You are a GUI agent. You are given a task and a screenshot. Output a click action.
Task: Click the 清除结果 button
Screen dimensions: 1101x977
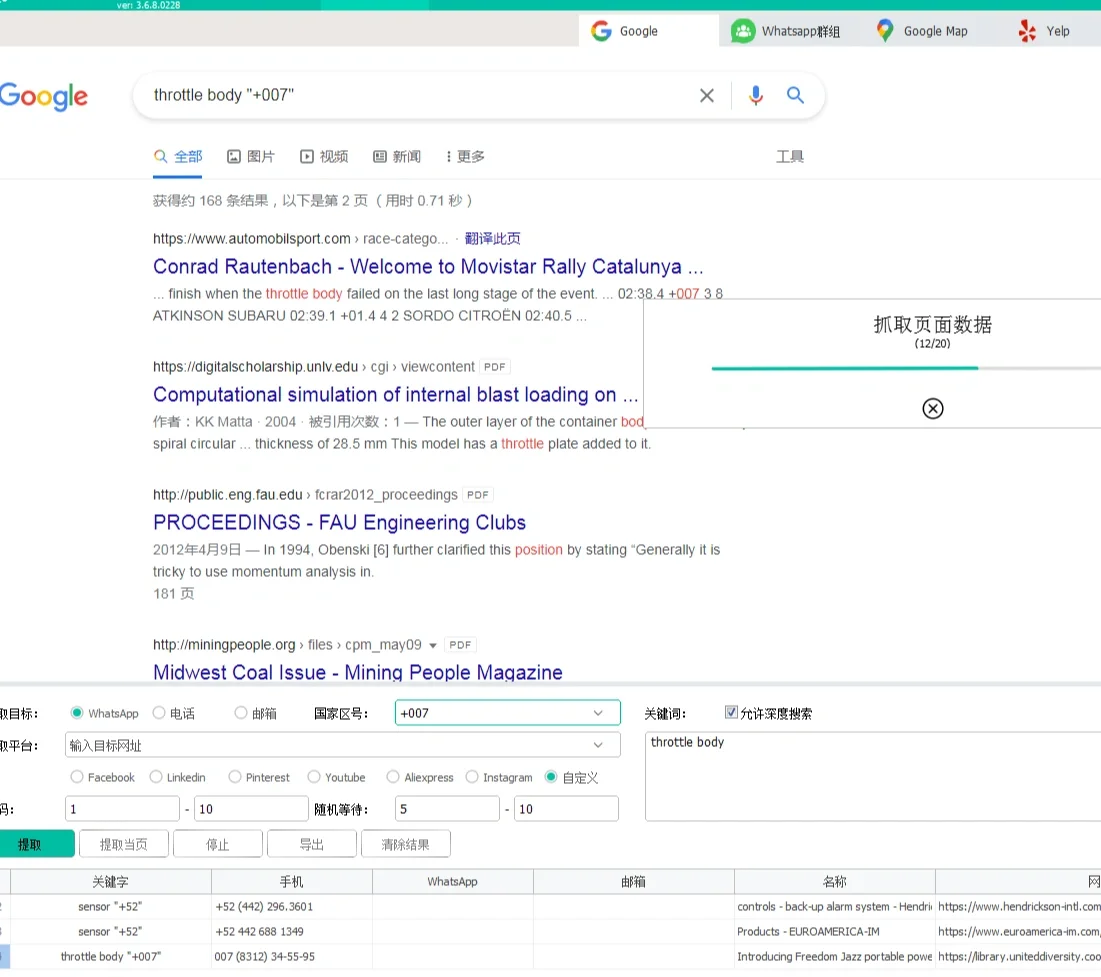[405, 844]
